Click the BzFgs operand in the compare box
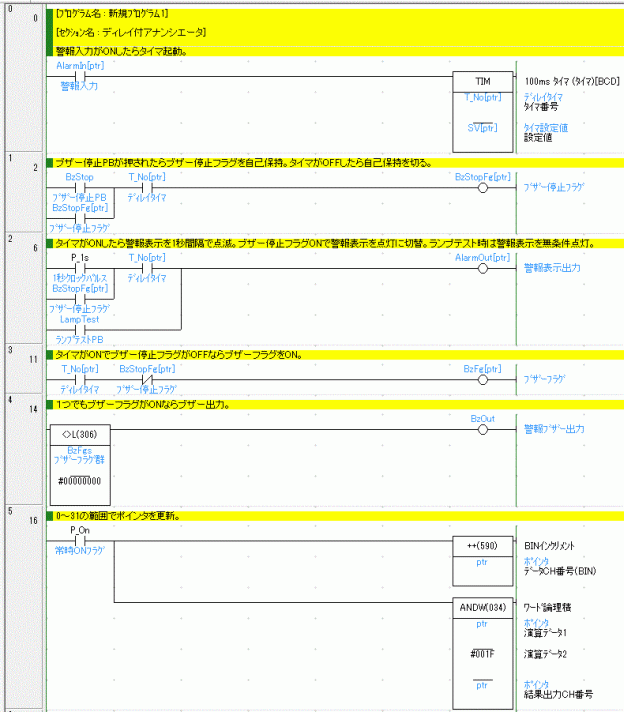This screenshot has width=624, height=712. click(x=80, y=450)
